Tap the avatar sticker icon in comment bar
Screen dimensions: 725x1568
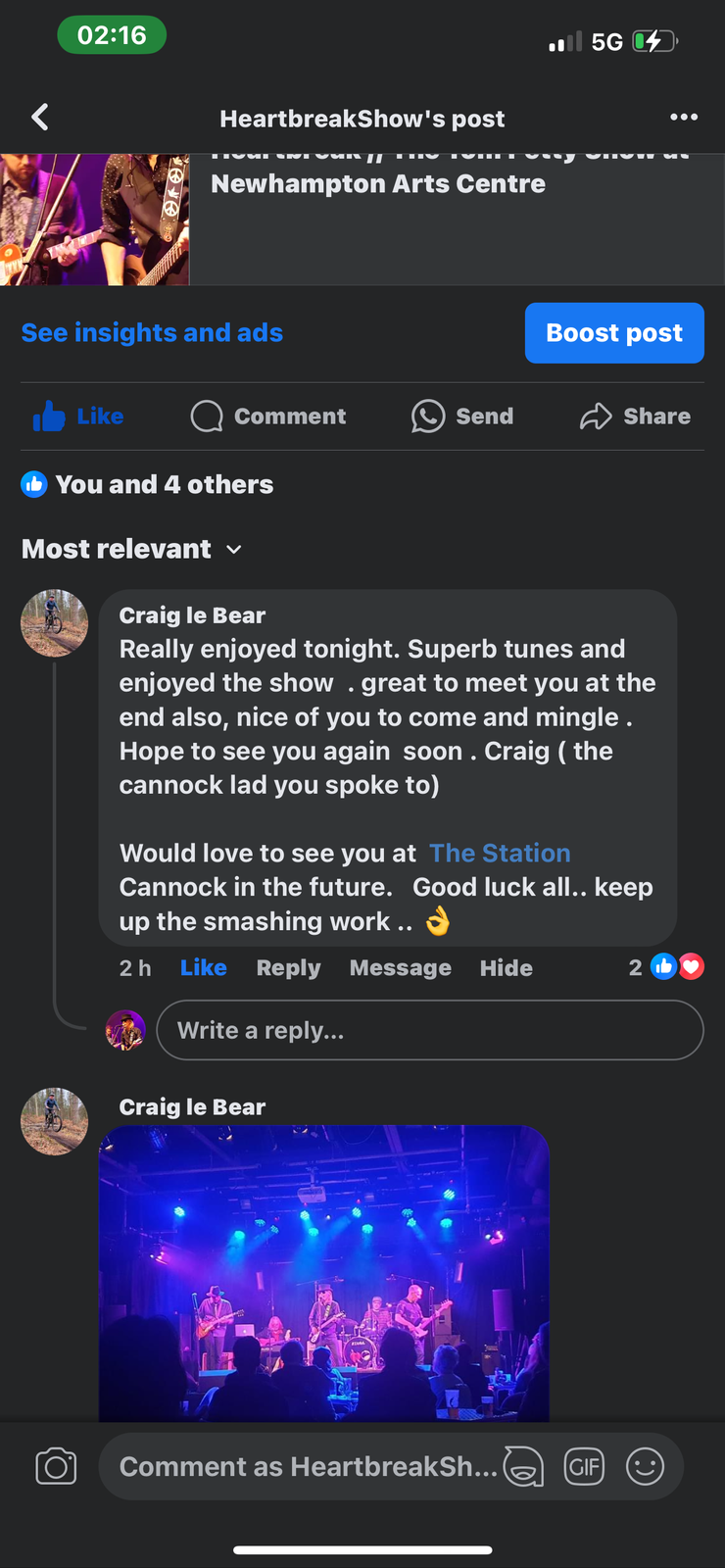pos(523,1466)
